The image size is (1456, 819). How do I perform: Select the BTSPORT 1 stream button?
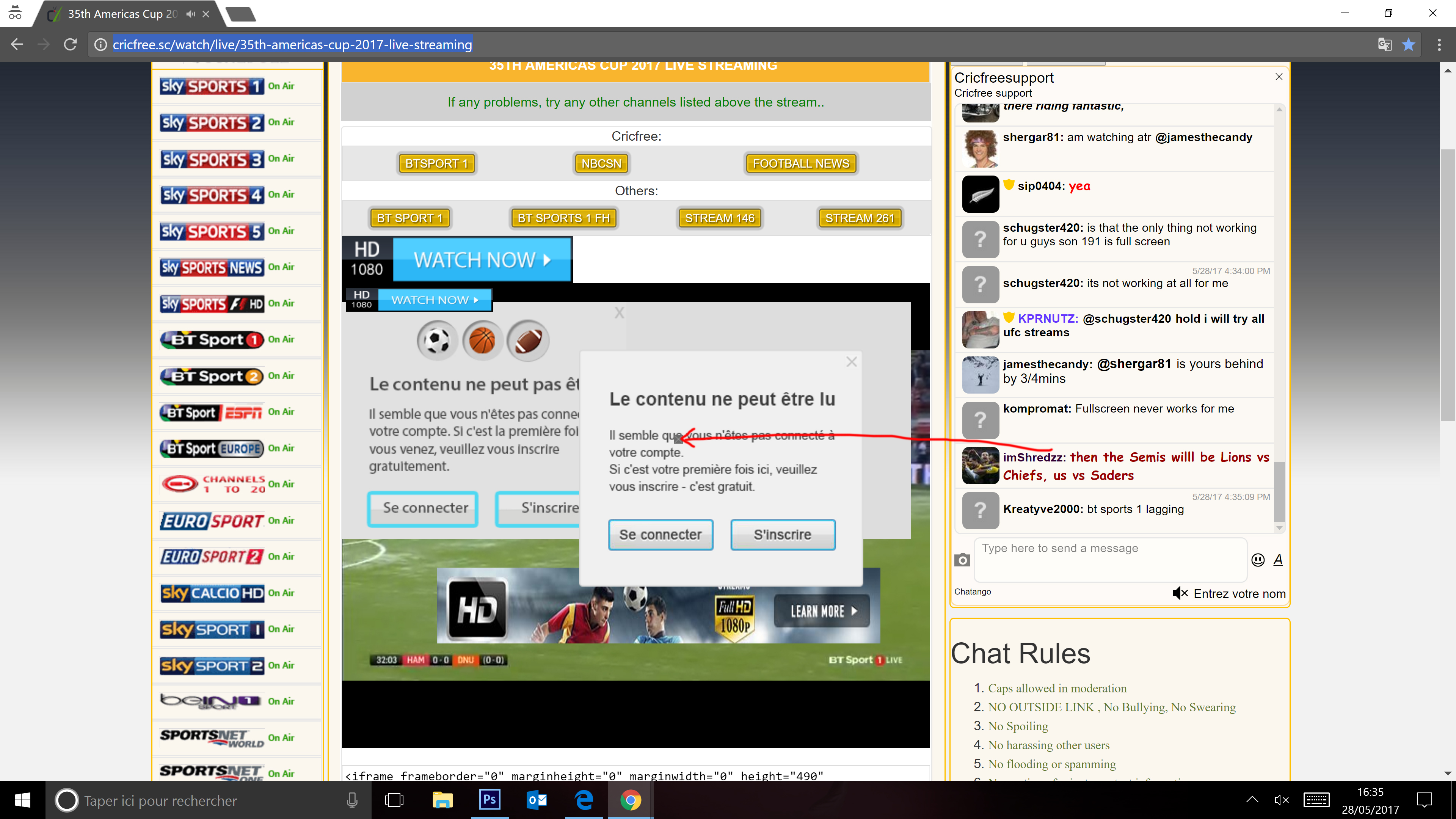[436, 163]
